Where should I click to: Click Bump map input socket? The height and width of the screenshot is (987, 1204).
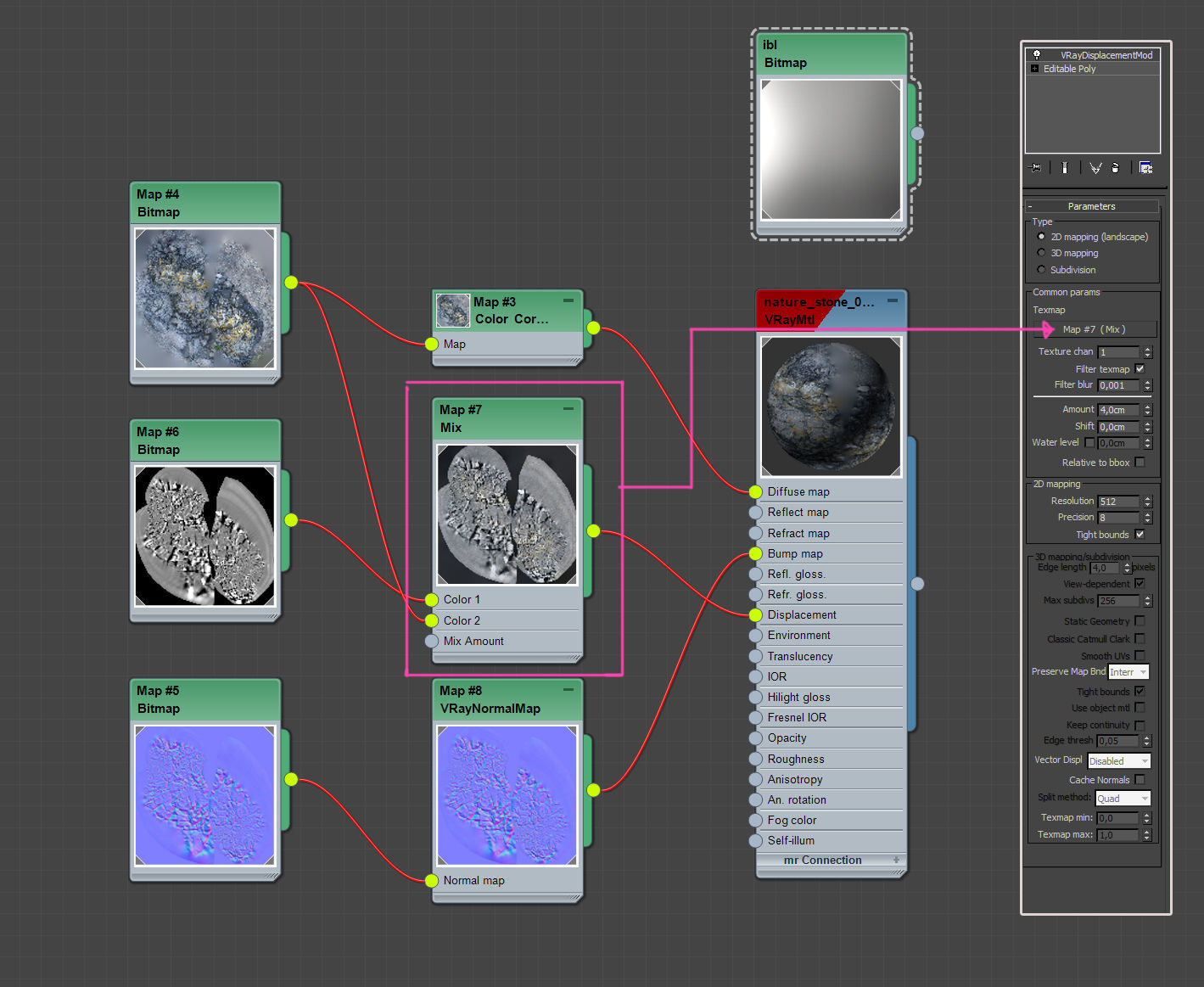756,553
